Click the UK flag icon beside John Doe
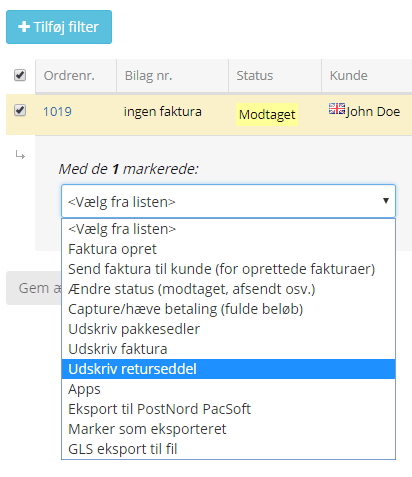The image size is (412, 477). point(337,109)
